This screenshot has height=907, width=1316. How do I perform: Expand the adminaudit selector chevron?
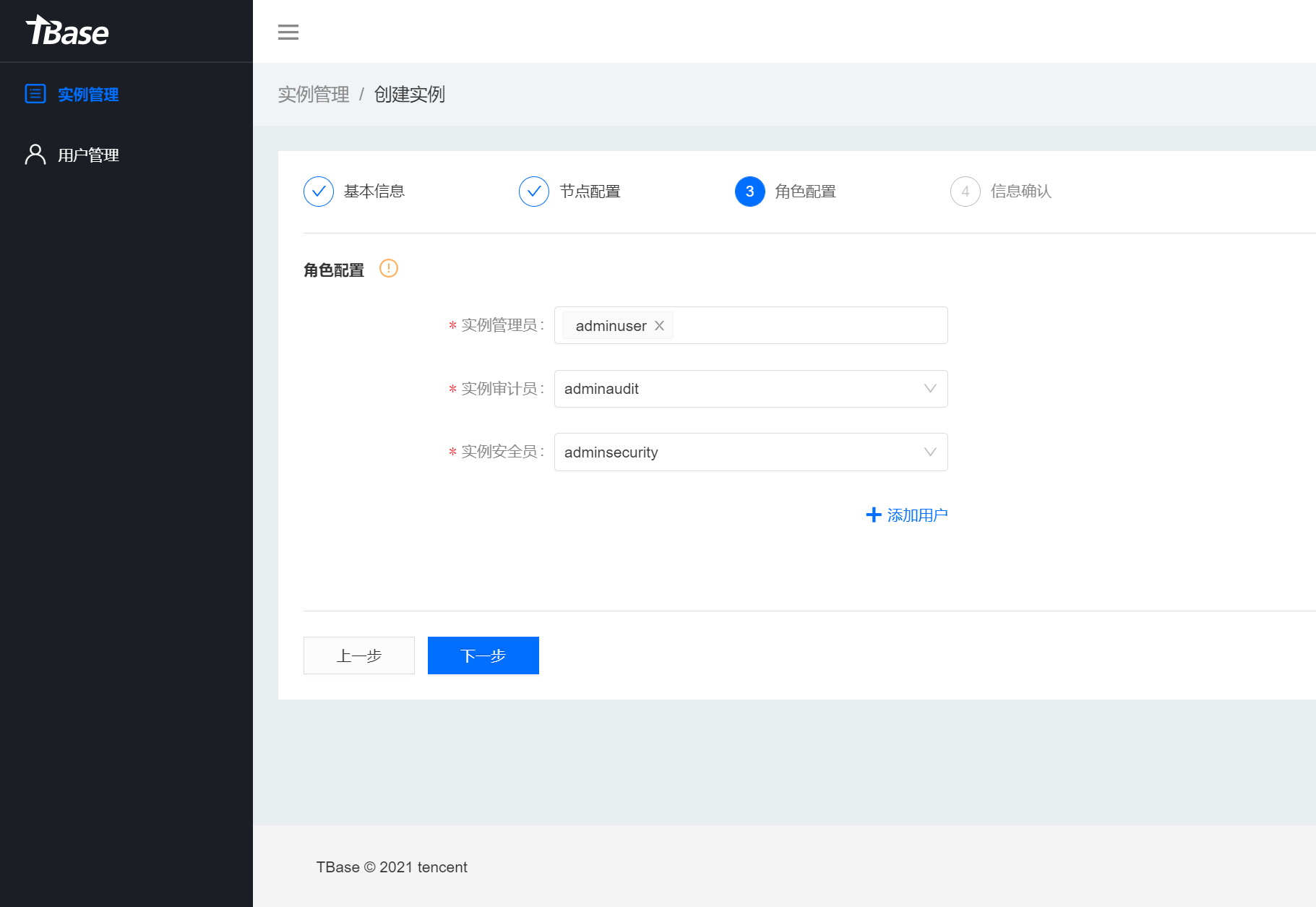(x=930, y=389)
